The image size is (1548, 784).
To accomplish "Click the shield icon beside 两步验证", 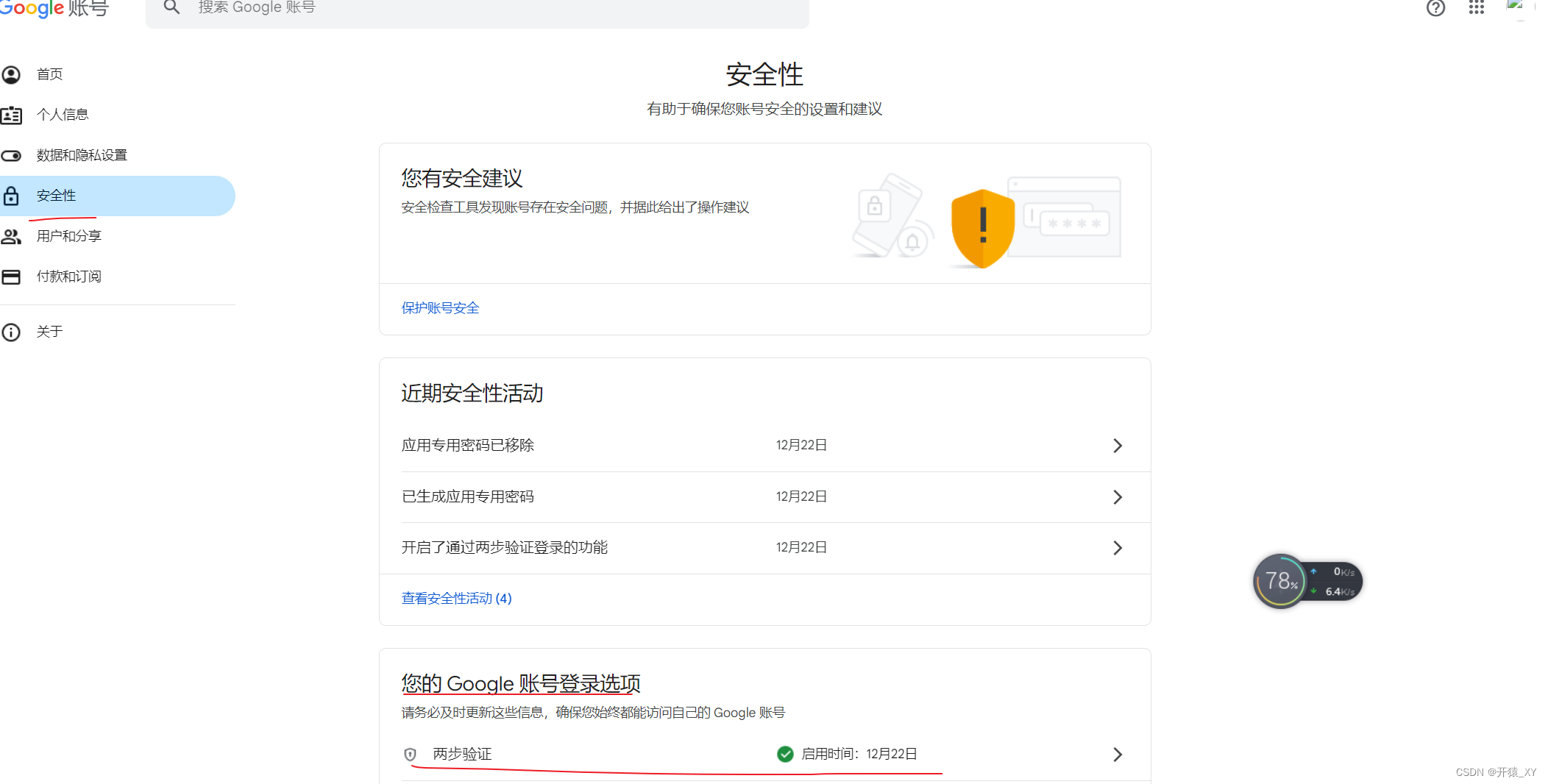I will (x=411, y=755).
